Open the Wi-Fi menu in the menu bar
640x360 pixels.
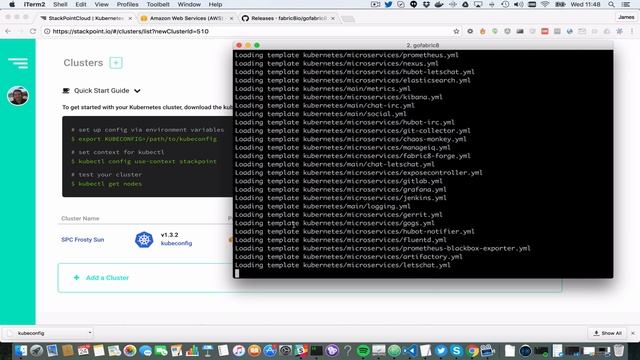click(x=545, y=4)
